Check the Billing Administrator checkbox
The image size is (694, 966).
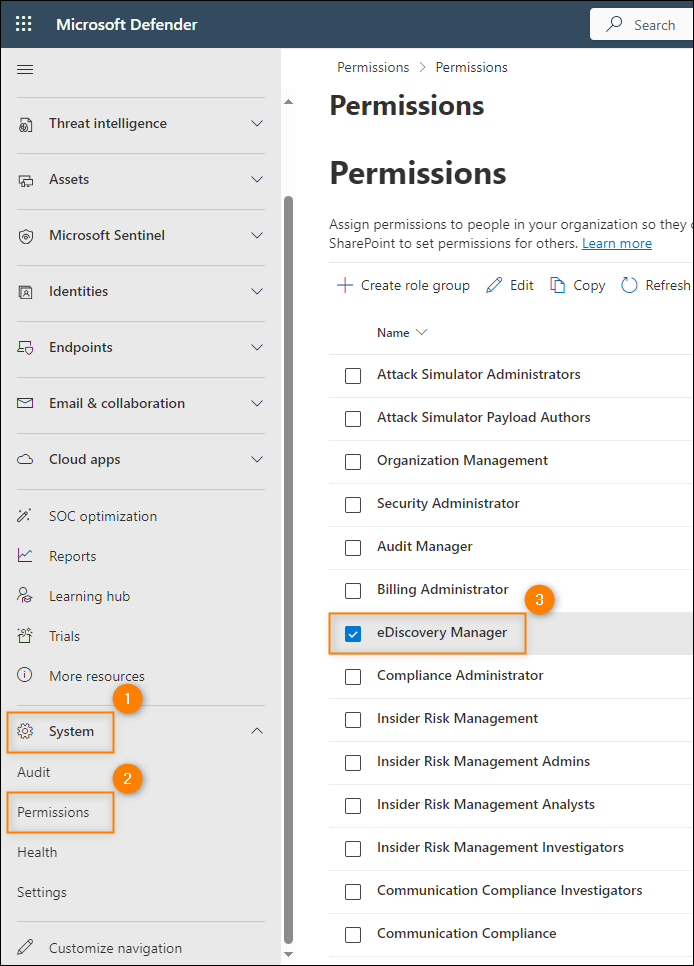point(353,591)
